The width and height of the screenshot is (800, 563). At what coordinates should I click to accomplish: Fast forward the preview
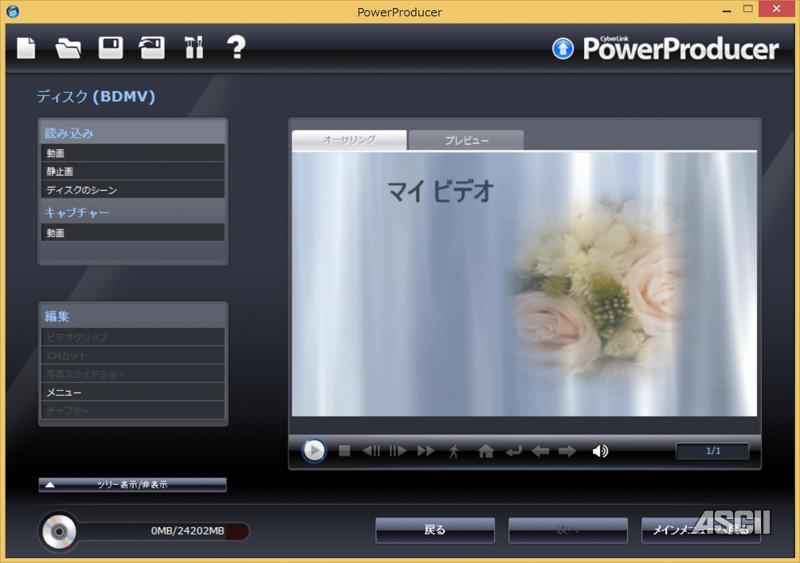pos(425,451)
